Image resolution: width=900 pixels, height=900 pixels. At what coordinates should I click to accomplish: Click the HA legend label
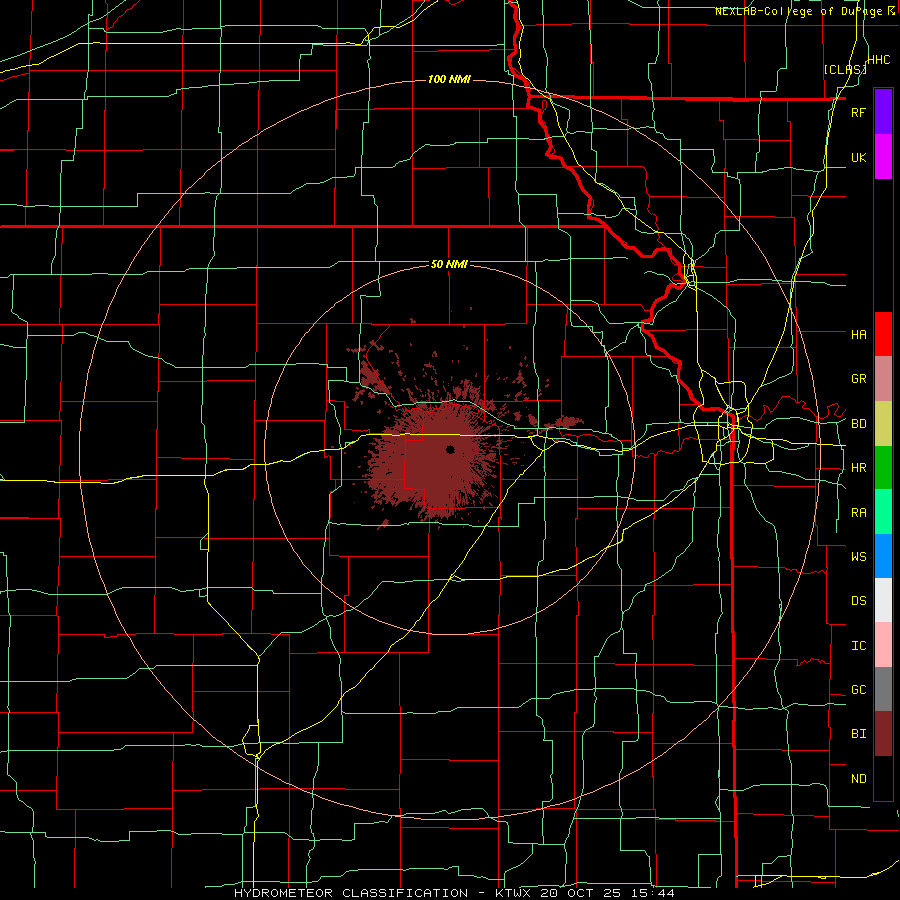pos(858,334)
